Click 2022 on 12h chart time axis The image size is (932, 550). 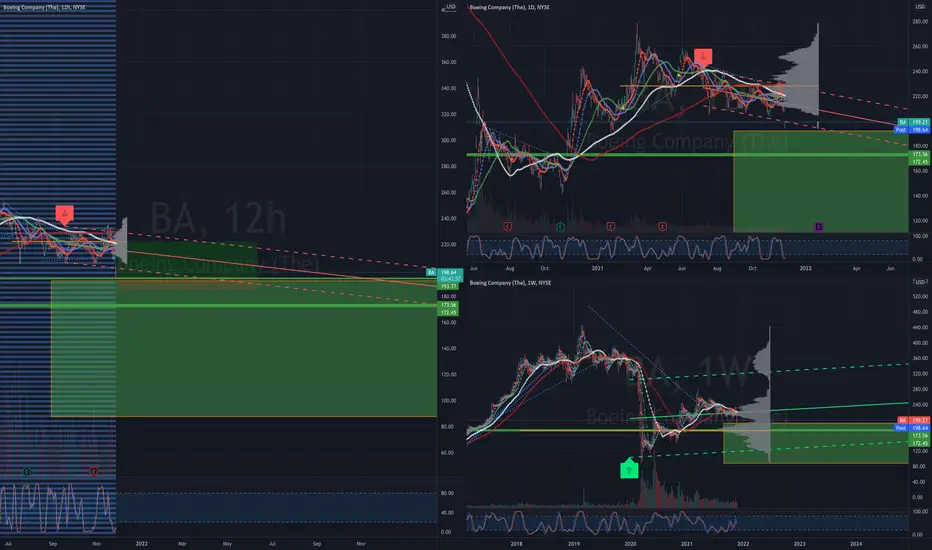point(141,543)
